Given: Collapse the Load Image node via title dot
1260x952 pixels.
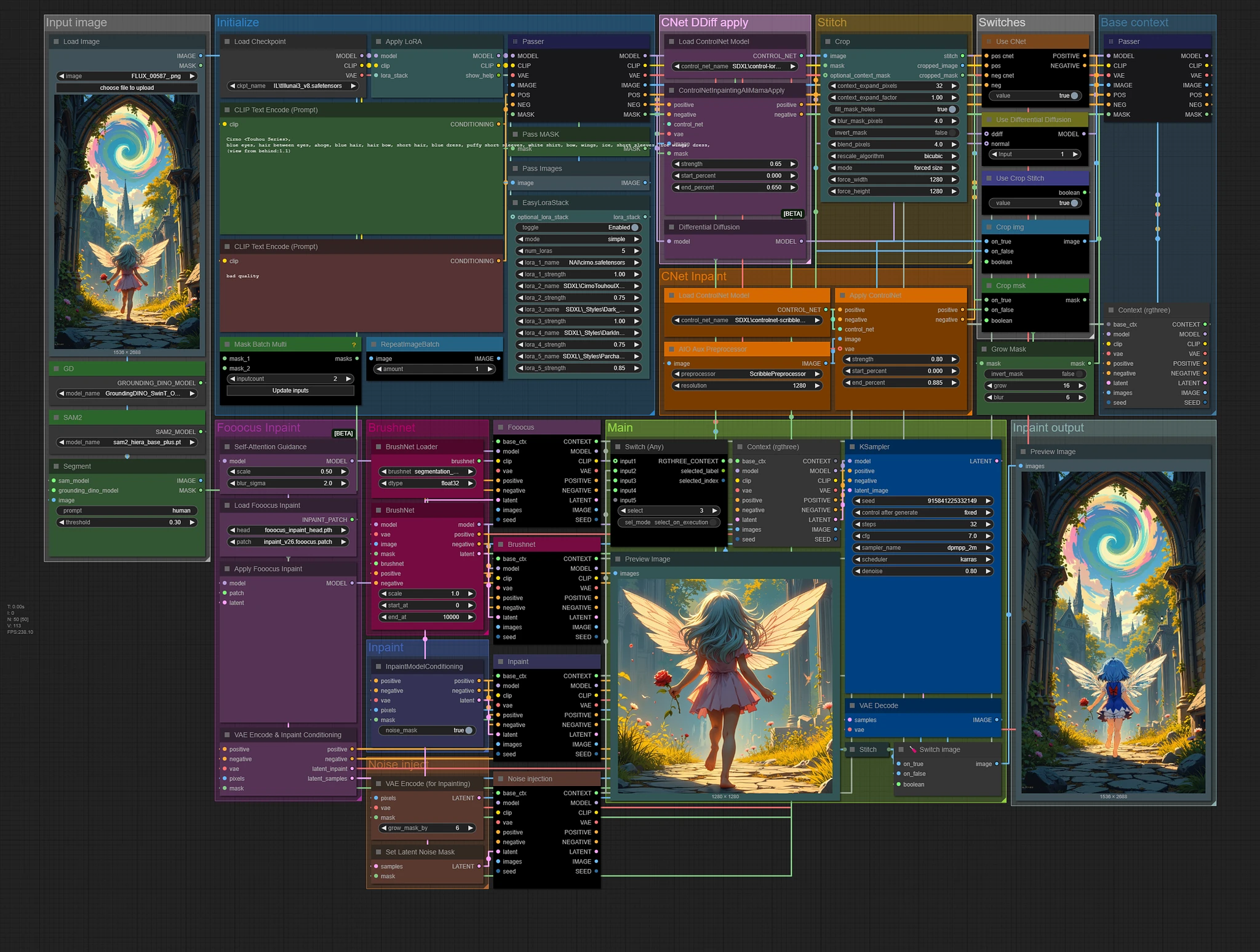Looking at the screenshot, I should [x=56, y=42].
